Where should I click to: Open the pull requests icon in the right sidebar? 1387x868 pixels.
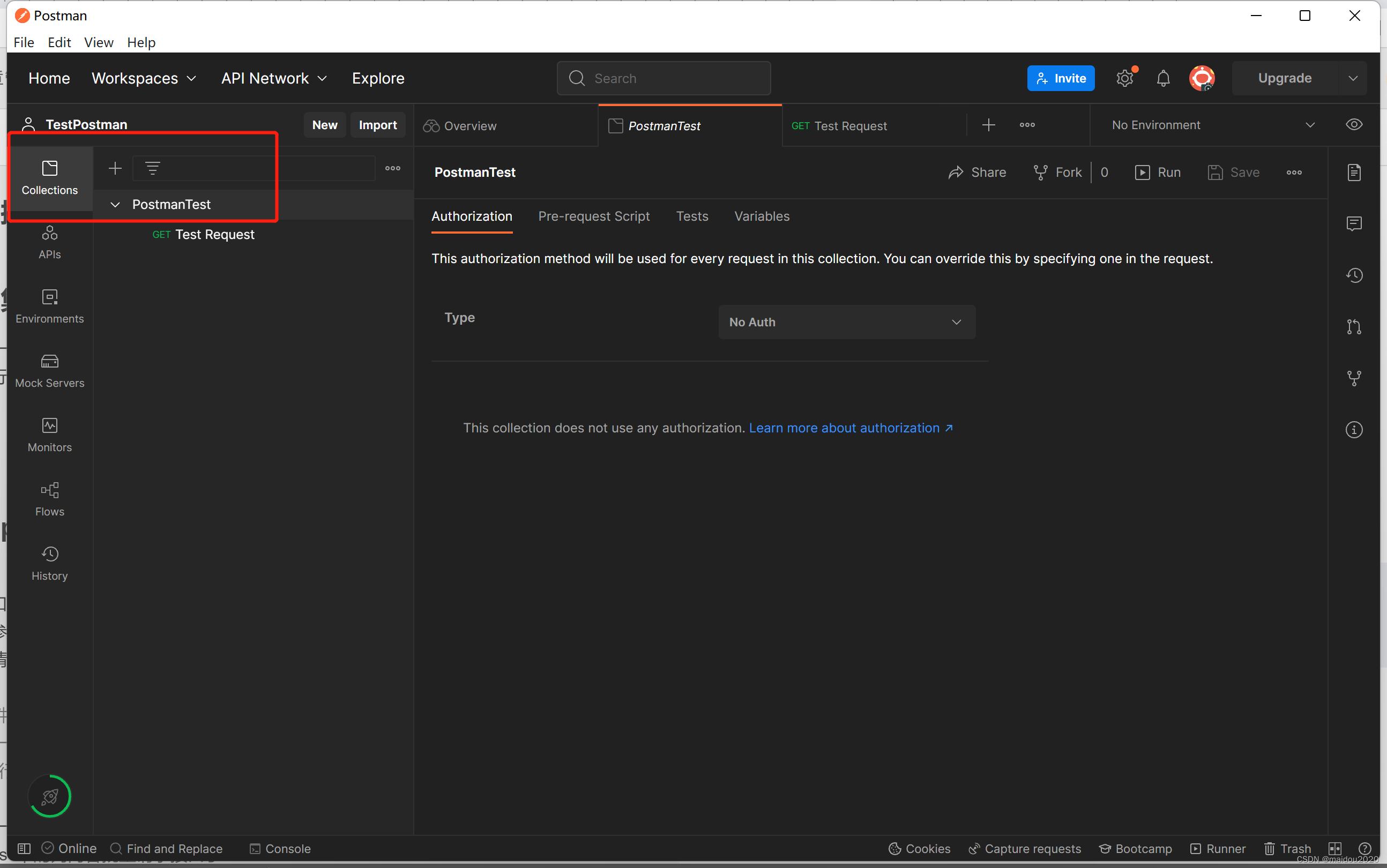(x=1354, y=327)
